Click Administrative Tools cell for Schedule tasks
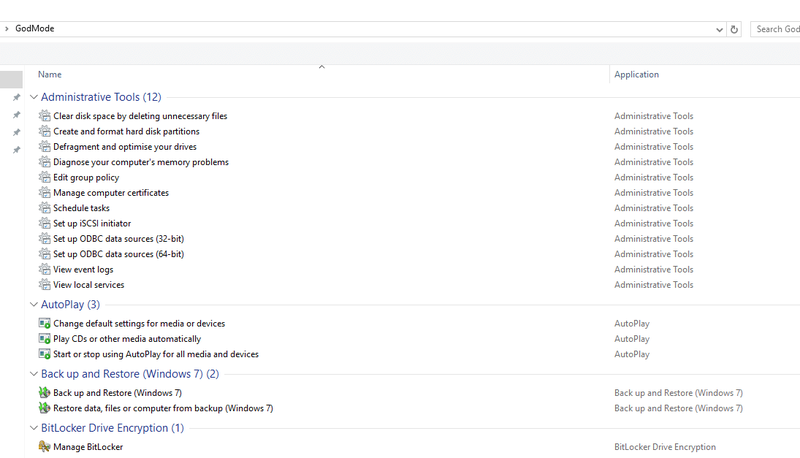Viewport: 800px width, 458px height. tap(654, 208)
